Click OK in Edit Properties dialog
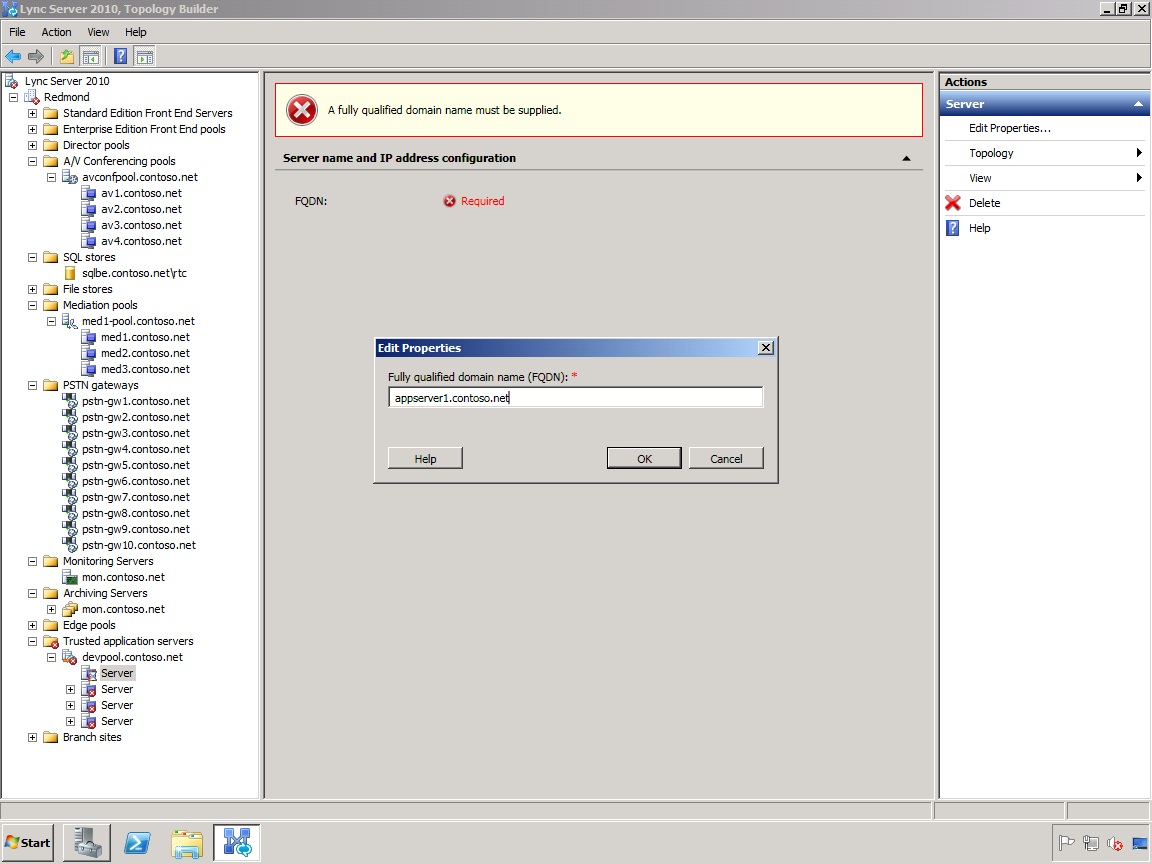This screenshot has height=864, width=1152. click(644, 458)
